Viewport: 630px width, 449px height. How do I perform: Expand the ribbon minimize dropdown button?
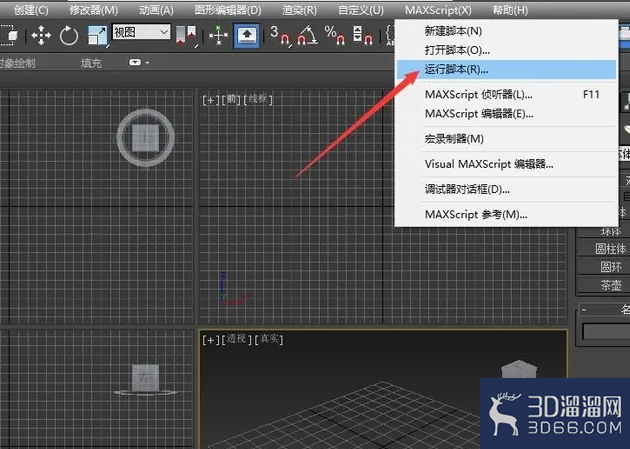(x=139, y=63)
